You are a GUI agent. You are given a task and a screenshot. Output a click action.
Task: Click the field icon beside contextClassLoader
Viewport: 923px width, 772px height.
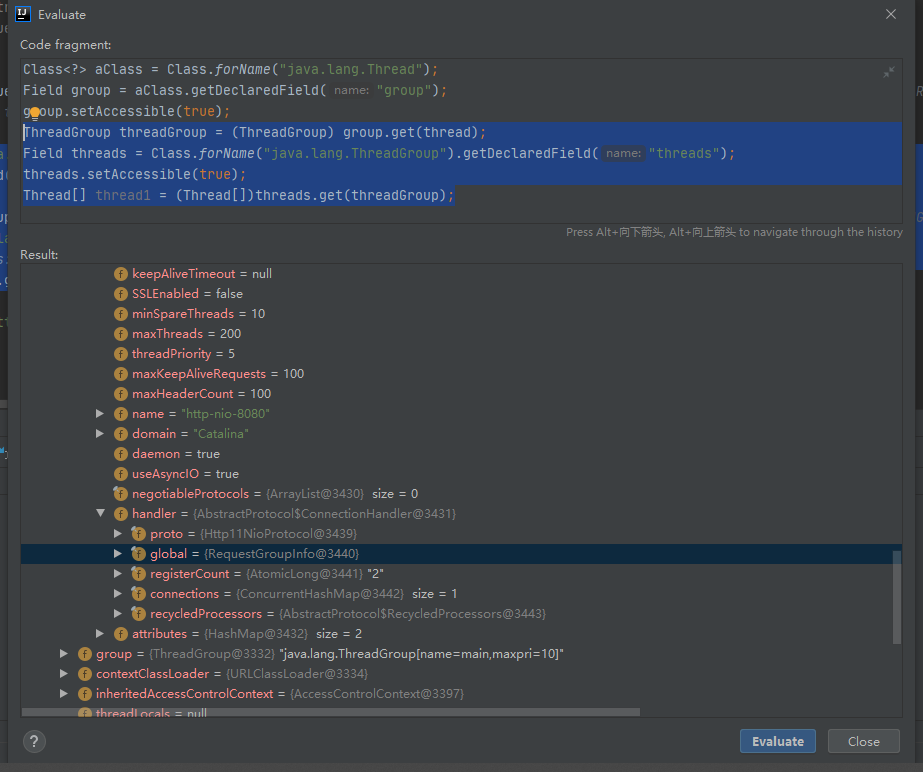[x=85, y=674]
